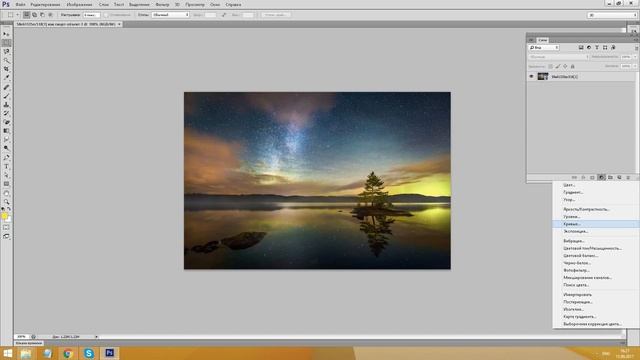Select the Brush tool
Screen dimensions: 640x360
6,96
